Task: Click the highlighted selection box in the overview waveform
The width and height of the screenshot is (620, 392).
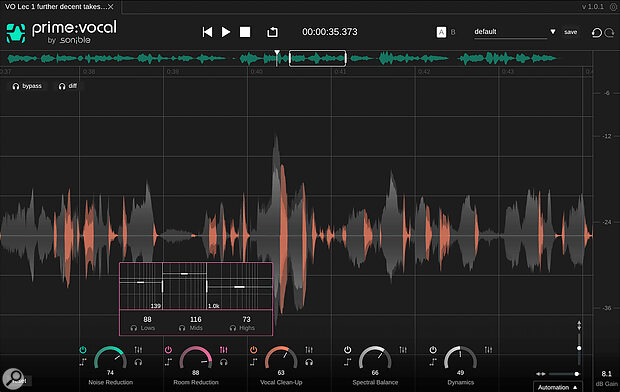Action: [318, 58]
